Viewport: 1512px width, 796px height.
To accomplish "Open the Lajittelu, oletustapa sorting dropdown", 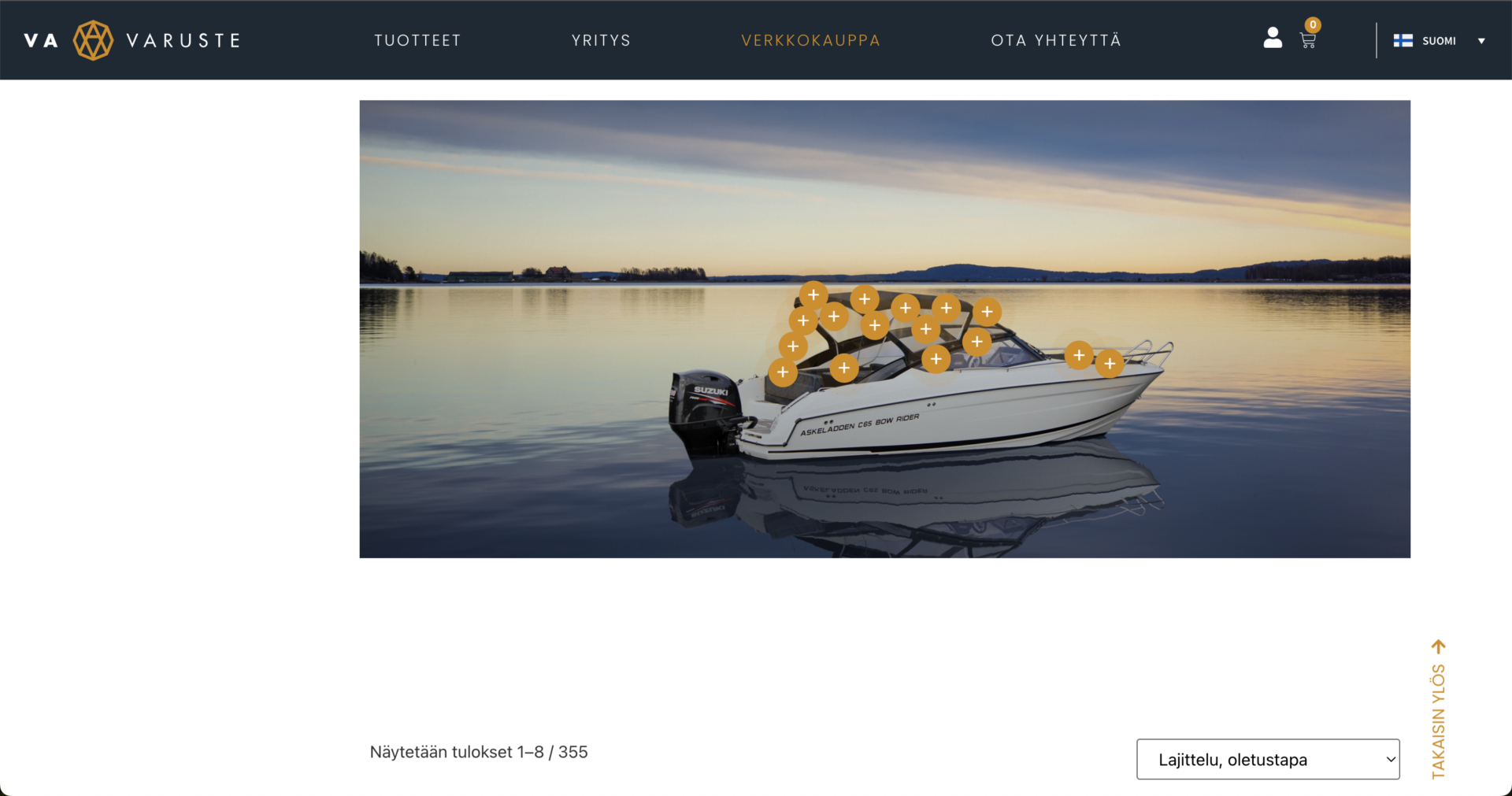I will [x=1268, y=759].
